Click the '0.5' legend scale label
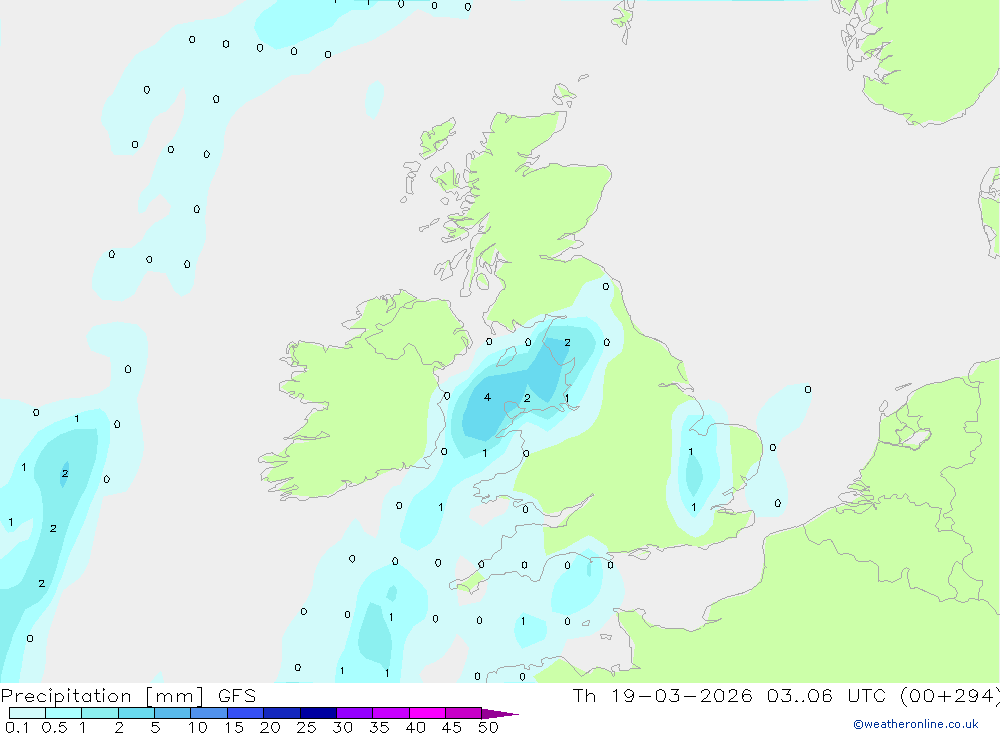Image resolution: width=1000 pixels, height=733 pixels. [54, 727]
